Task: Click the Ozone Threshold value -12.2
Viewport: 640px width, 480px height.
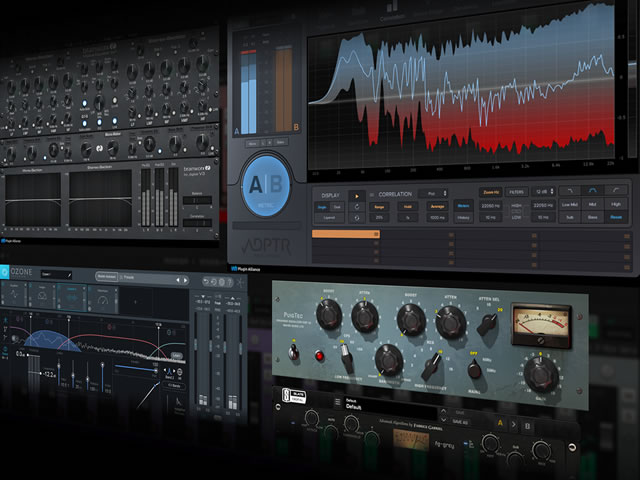Action: 49,374
